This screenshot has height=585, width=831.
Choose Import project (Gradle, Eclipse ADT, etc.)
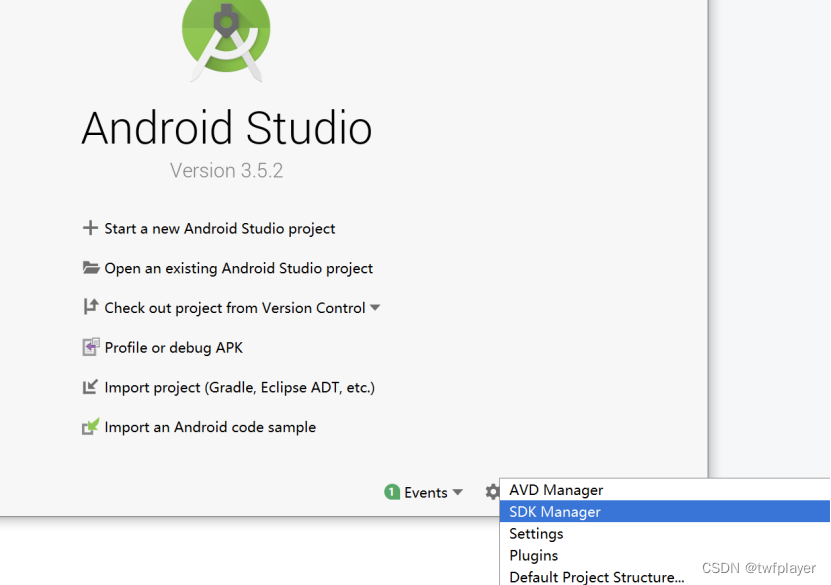[240, 387]
